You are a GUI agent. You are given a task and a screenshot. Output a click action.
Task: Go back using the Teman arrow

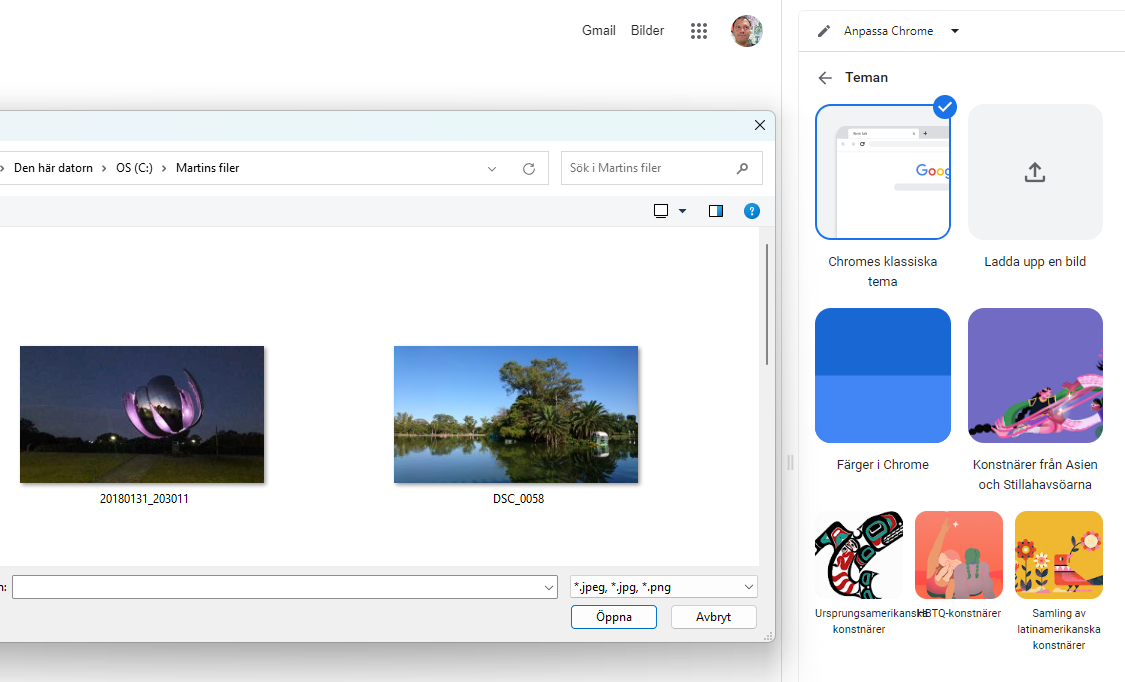pyautogui.click(x=825, y=77)
